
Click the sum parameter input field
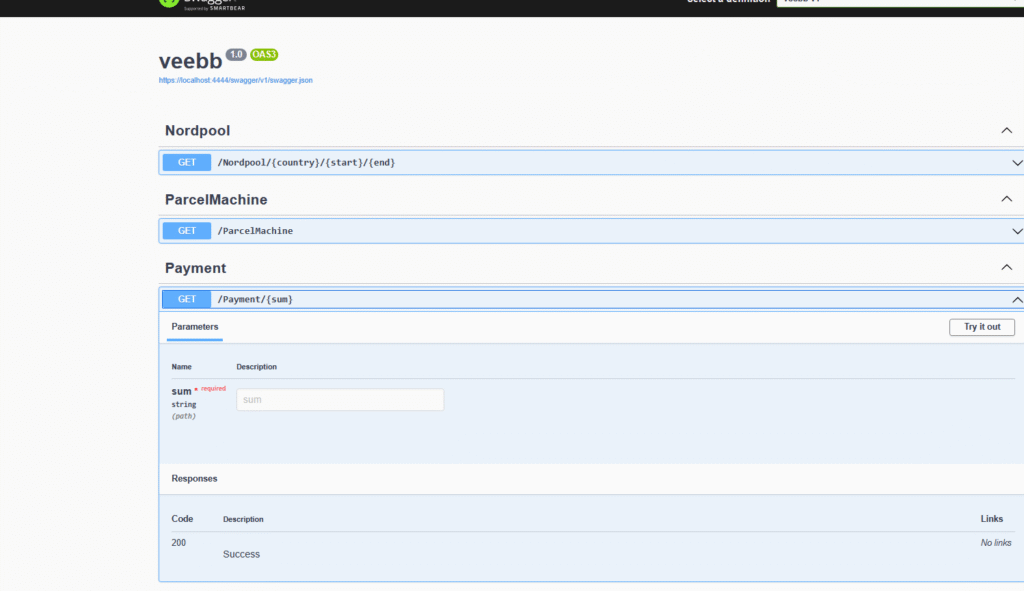pos(340,400)
